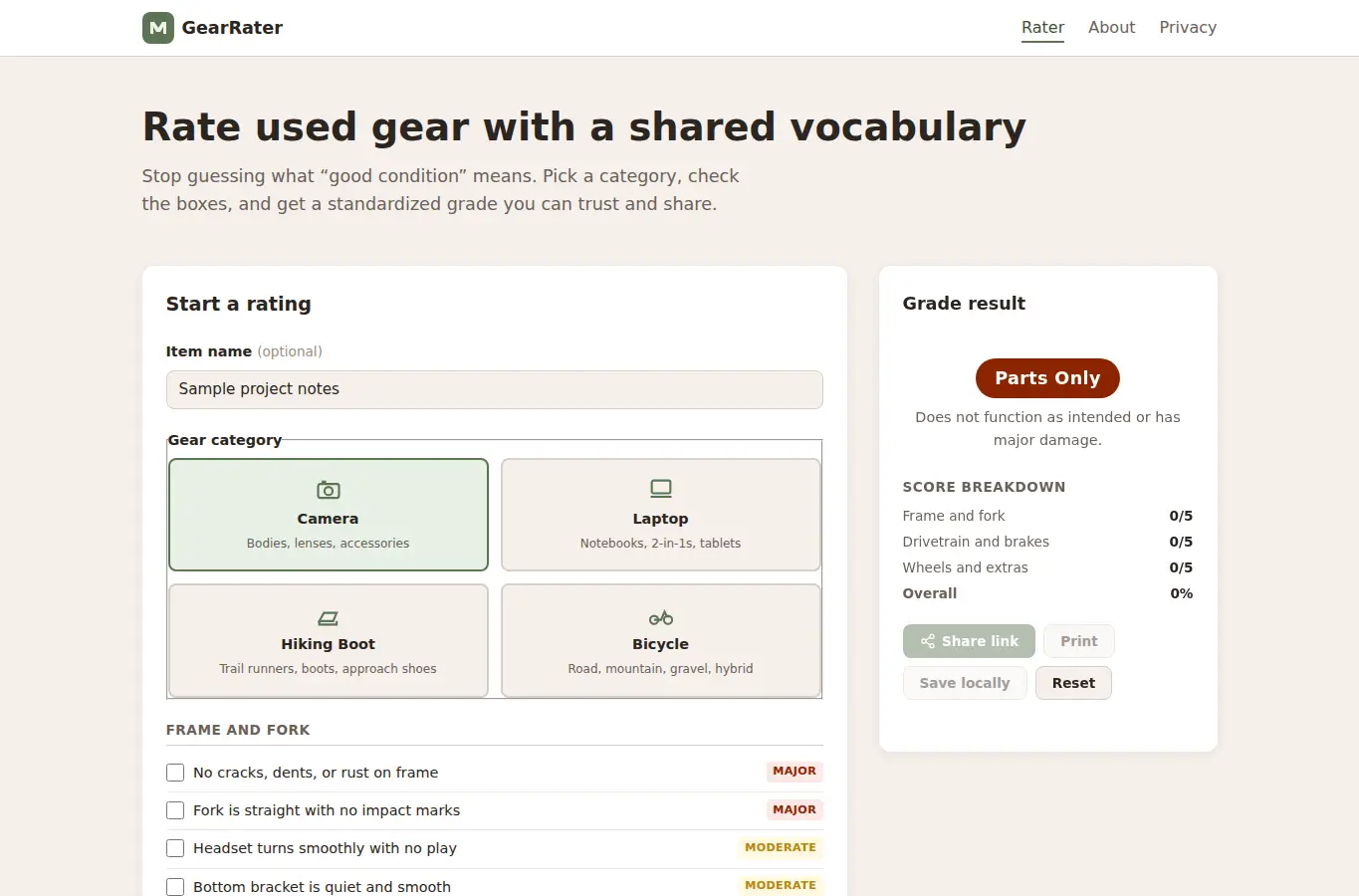This screenshot has height=896, width=1359.
Task: Click MAJOR badge on fork row
Action: tap(794, 809)
